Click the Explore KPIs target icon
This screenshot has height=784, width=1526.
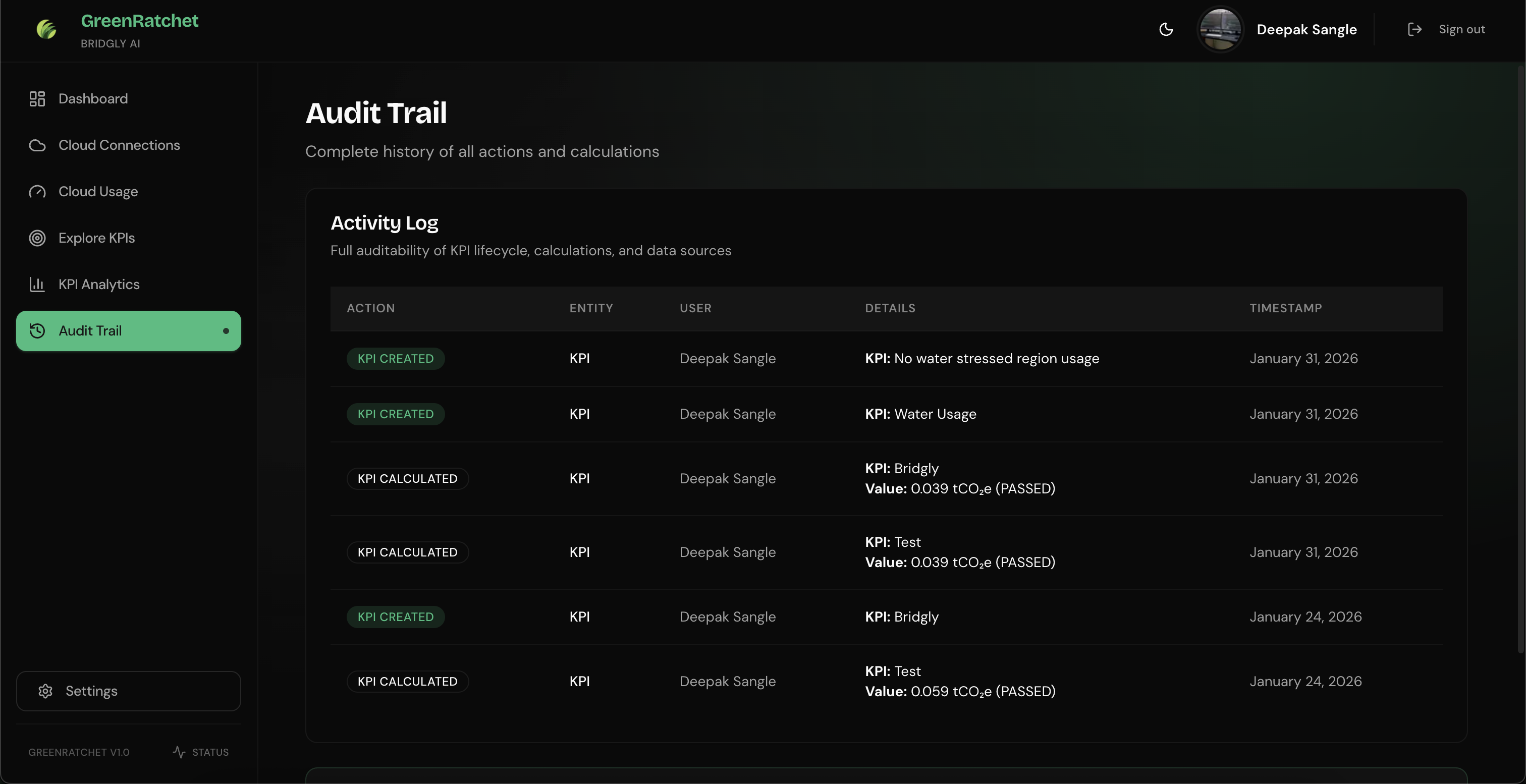[x=37, y=238]
